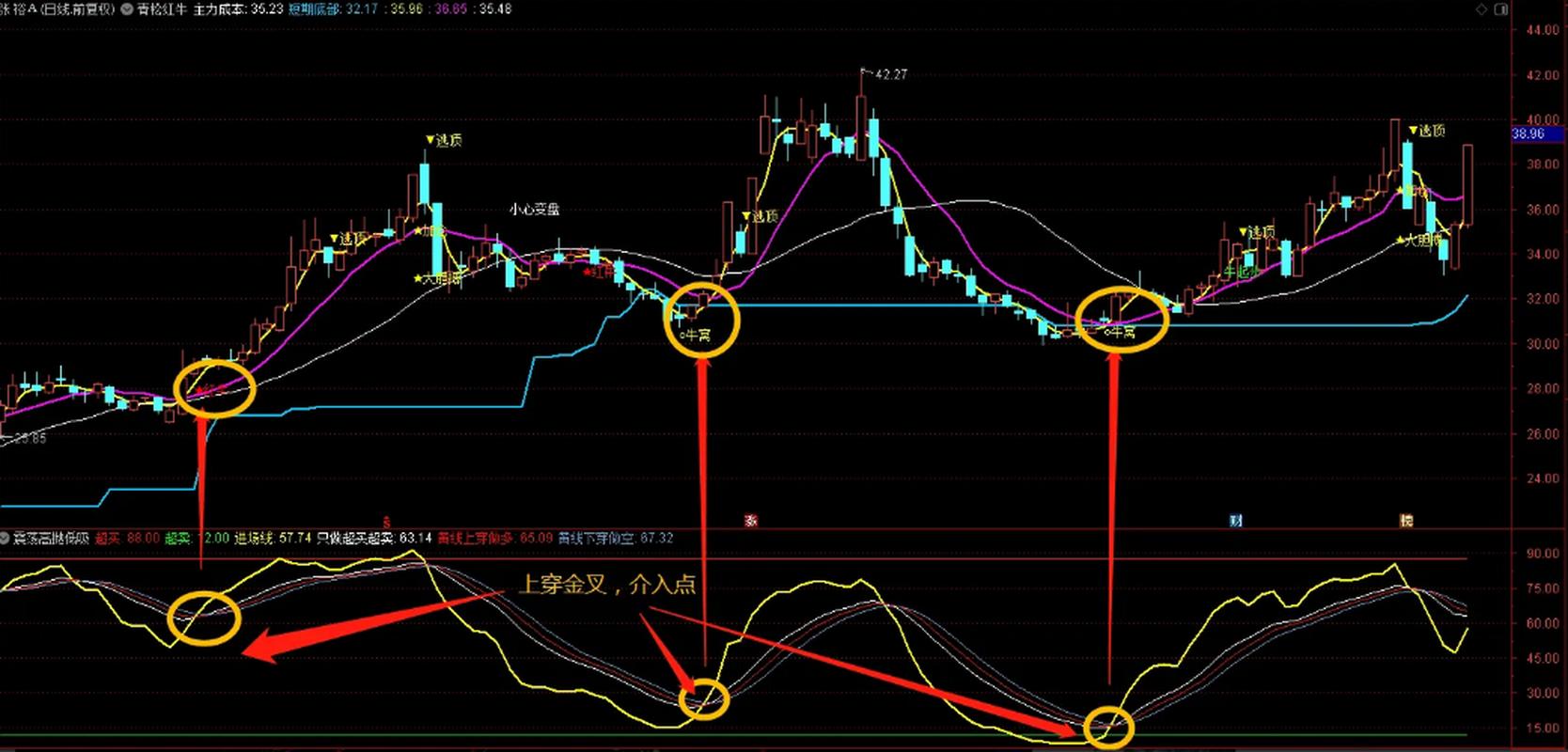Open the main chart indicator dropdown arrow
1568x752 pixels.
(128, 8)
